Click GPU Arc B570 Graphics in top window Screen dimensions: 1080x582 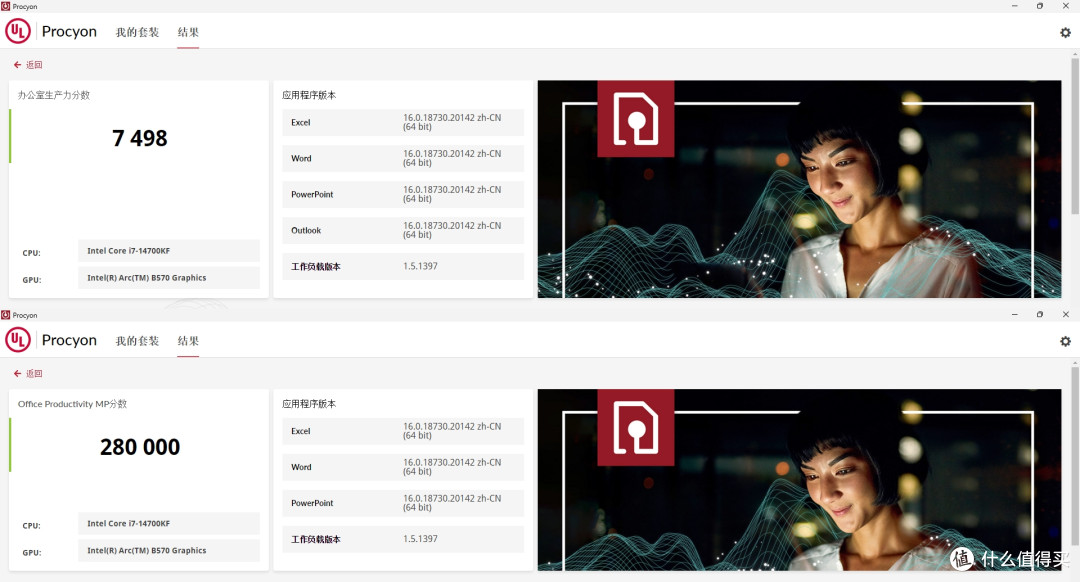[169, 278]
